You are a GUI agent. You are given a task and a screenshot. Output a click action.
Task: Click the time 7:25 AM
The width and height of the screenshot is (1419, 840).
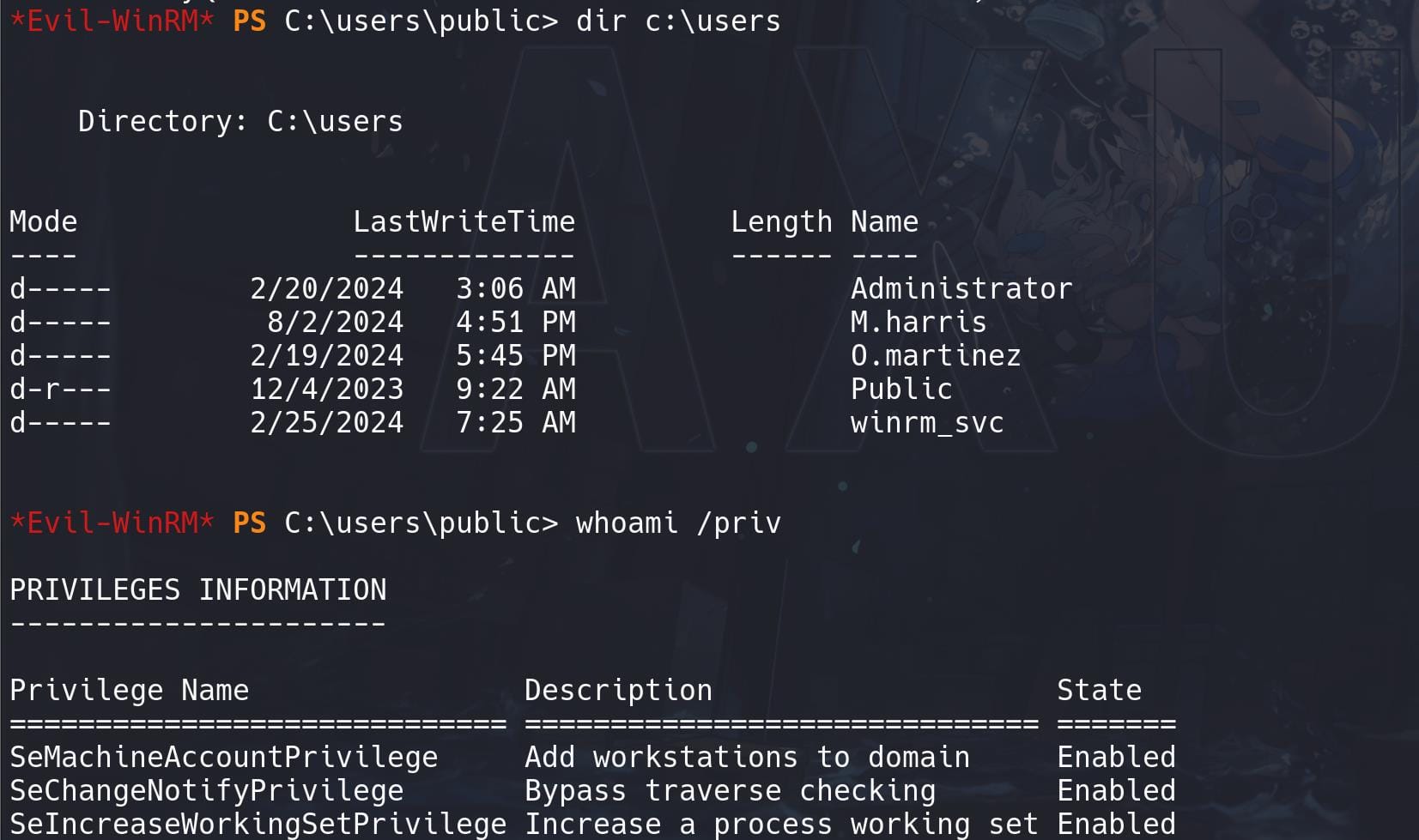point(516,422)
